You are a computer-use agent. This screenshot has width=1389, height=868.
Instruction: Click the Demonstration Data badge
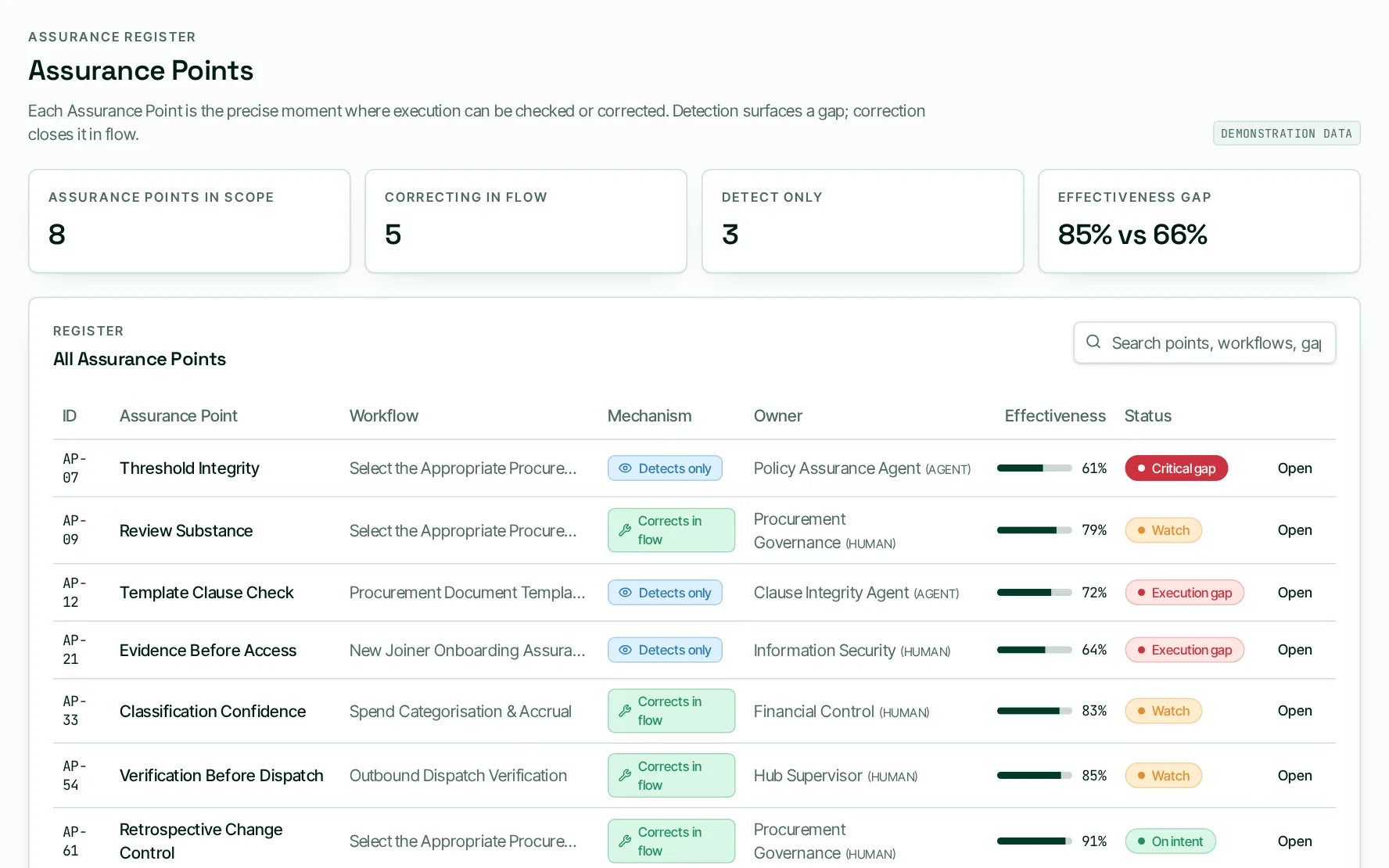(1287, 134)
